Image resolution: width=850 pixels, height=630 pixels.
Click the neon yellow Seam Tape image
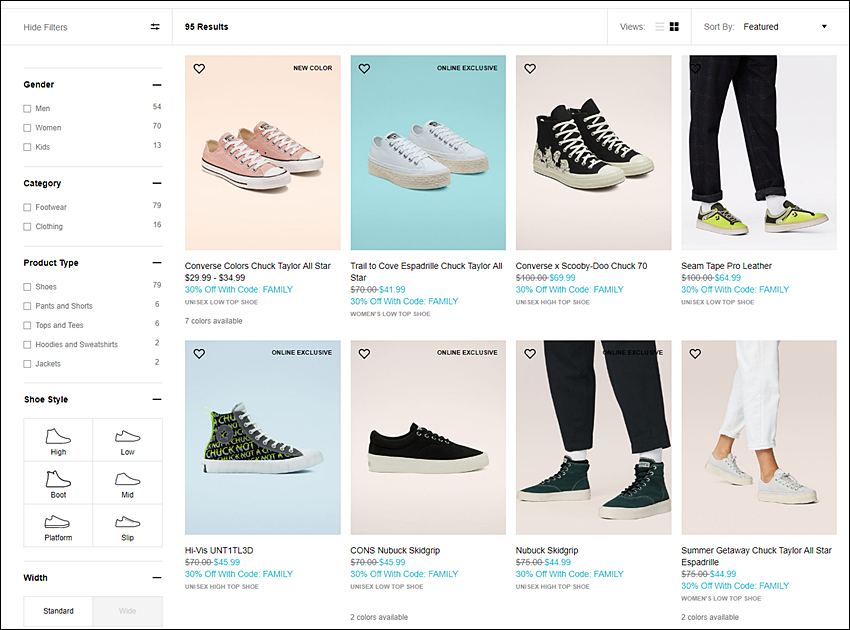pos(759,152)
